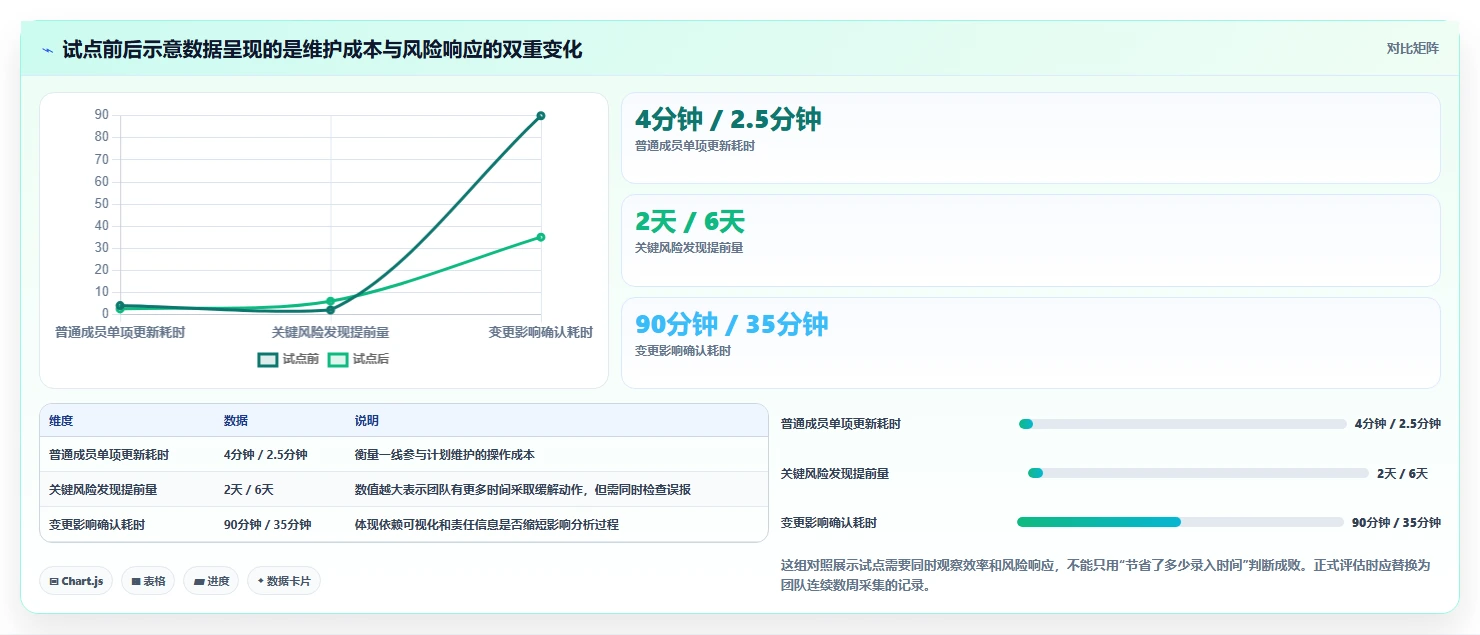Click chart axis label 普通成员单项更新耗时
This screenshot has width=1480, height=635.
tap(120, 332)
